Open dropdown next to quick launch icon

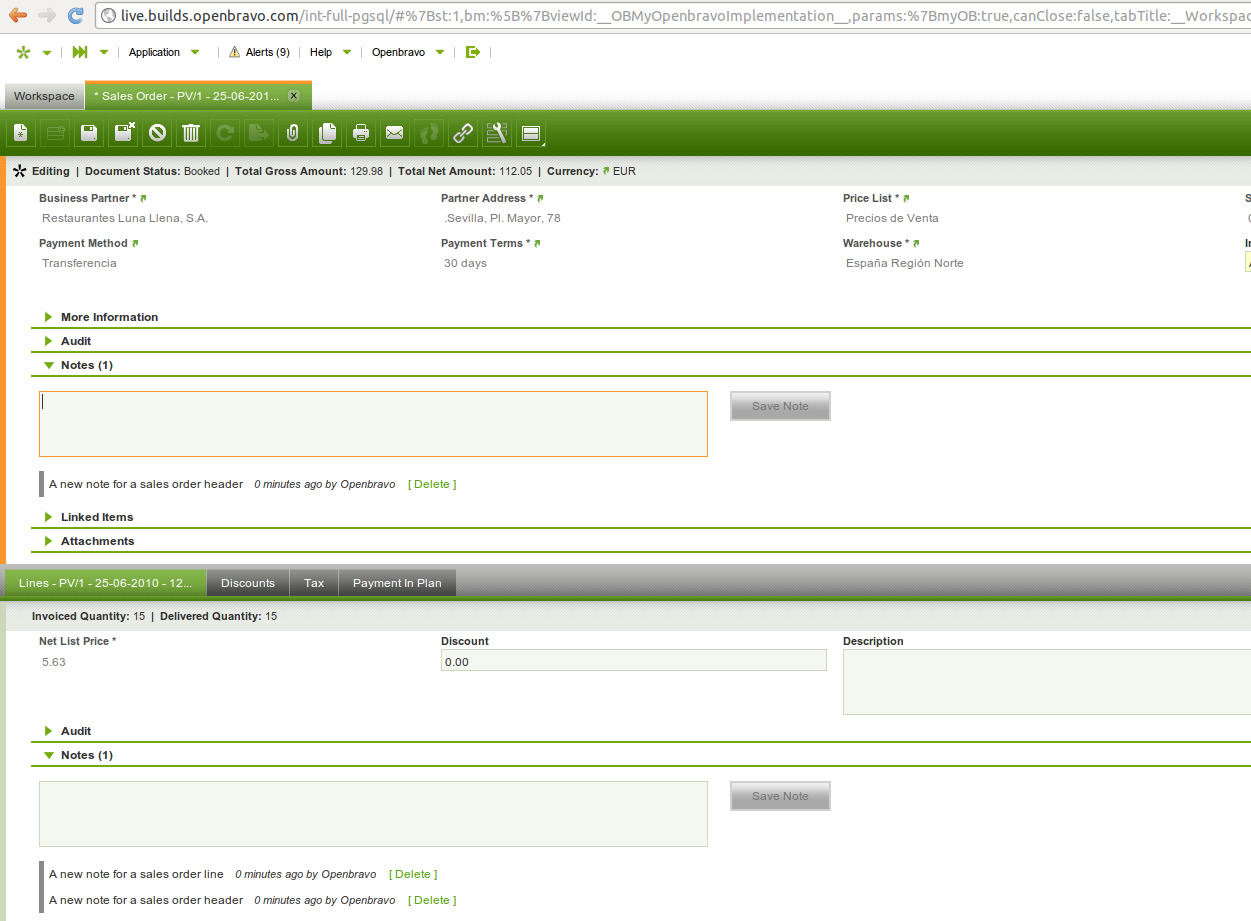(103, 53)
